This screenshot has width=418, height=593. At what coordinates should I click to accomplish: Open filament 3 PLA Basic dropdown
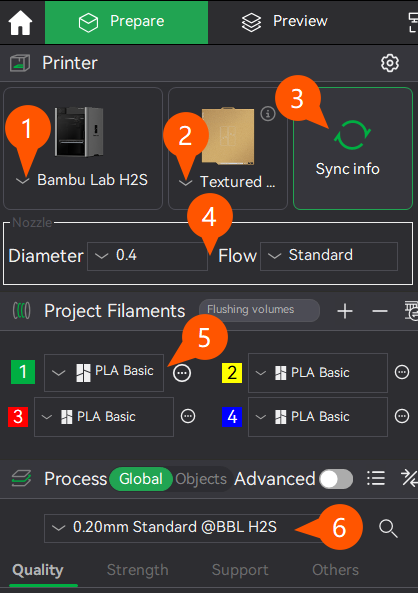(104, 417)
